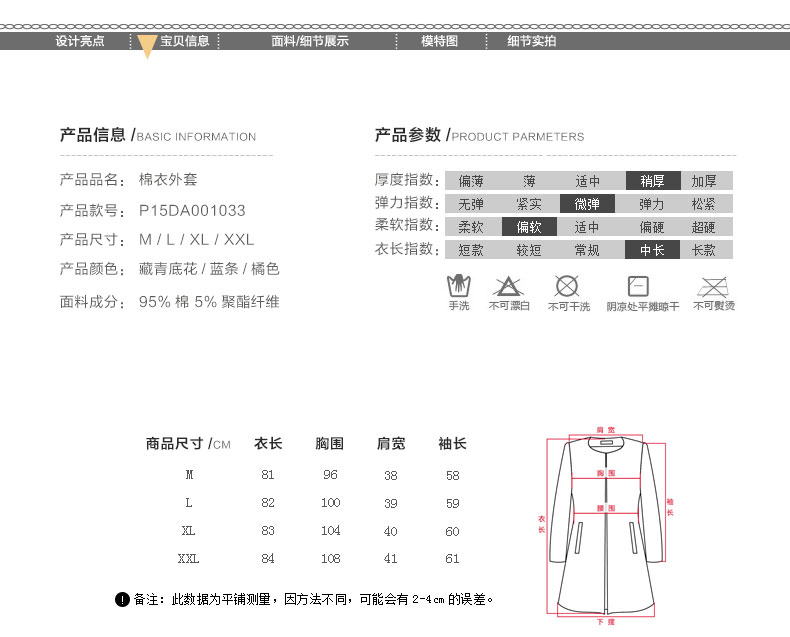Click the 阴凉处平摊晾干 drying icon
The width and height of the screenshot is (790, 637).
[x=638, y=286]
